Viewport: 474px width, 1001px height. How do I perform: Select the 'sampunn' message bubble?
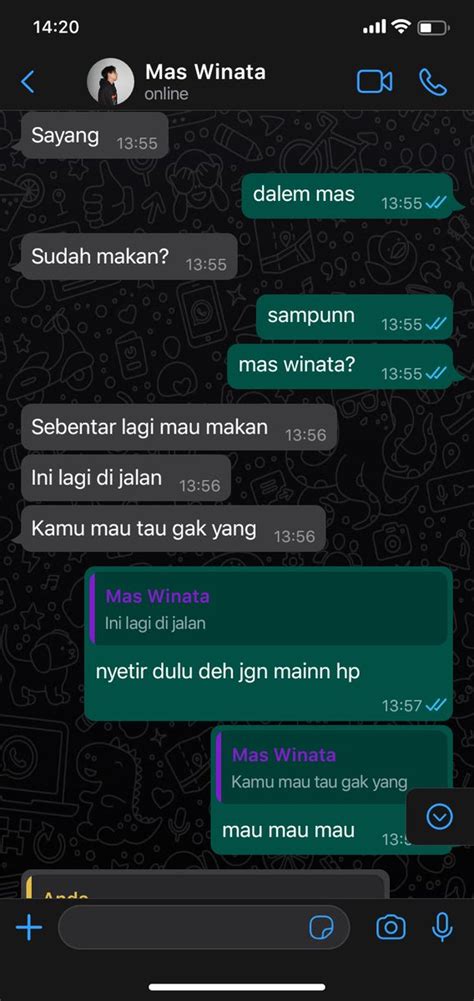[x=355, y=317]
